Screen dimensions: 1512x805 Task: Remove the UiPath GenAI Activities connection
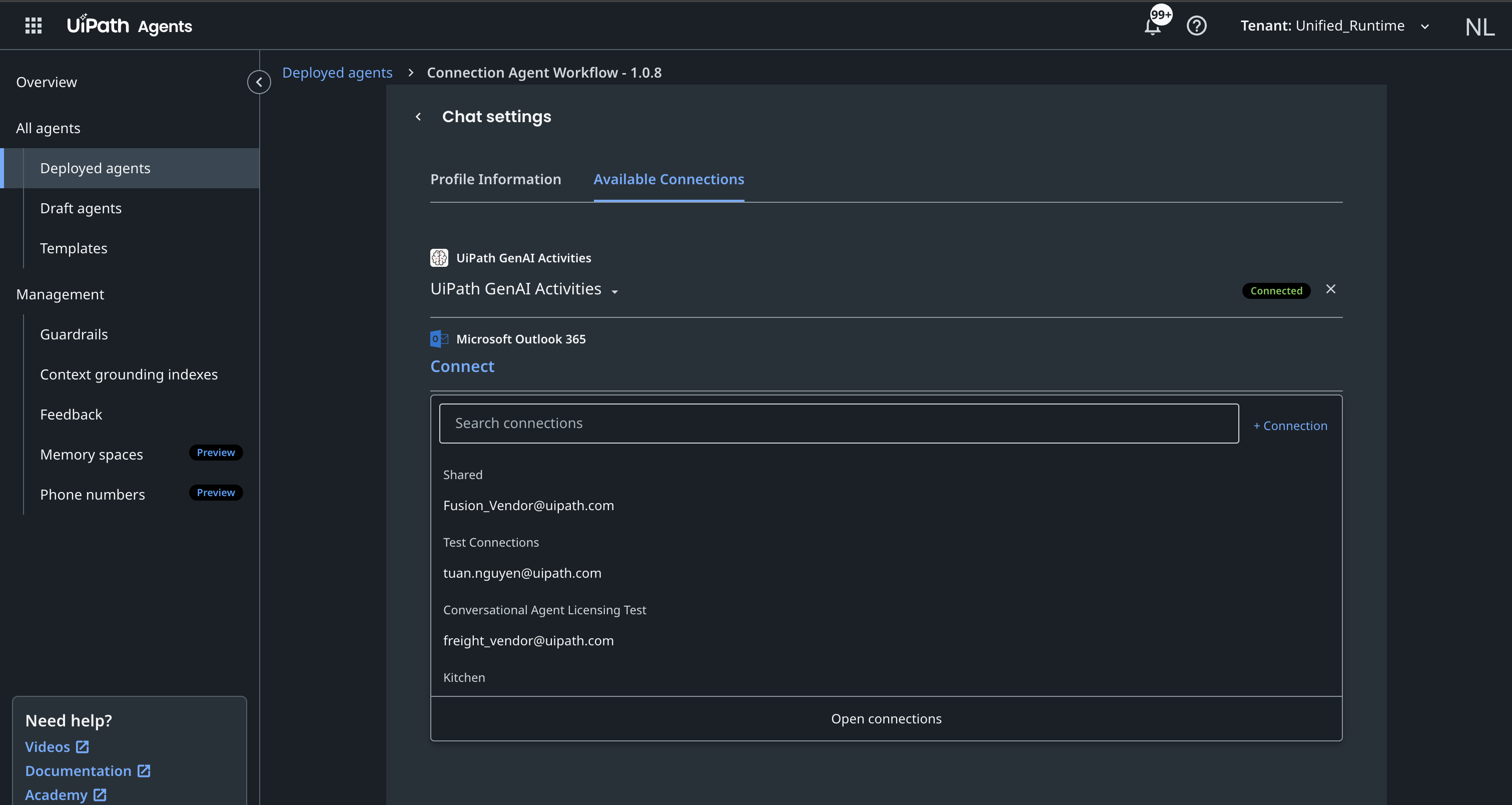pos(1331,289)
